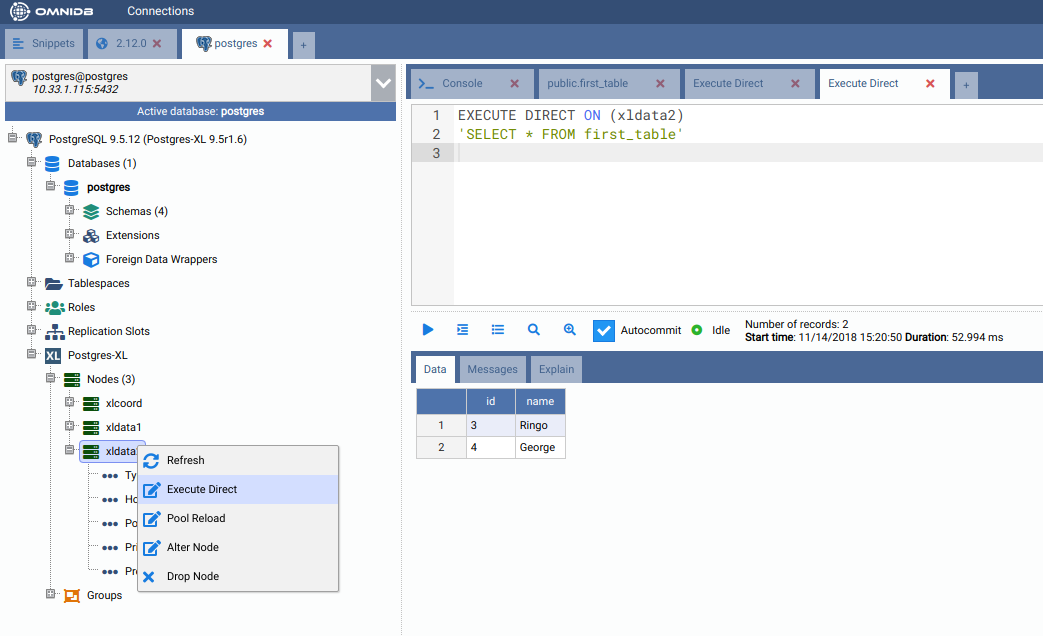Open the connection selector dropdown

click(383, 83)
